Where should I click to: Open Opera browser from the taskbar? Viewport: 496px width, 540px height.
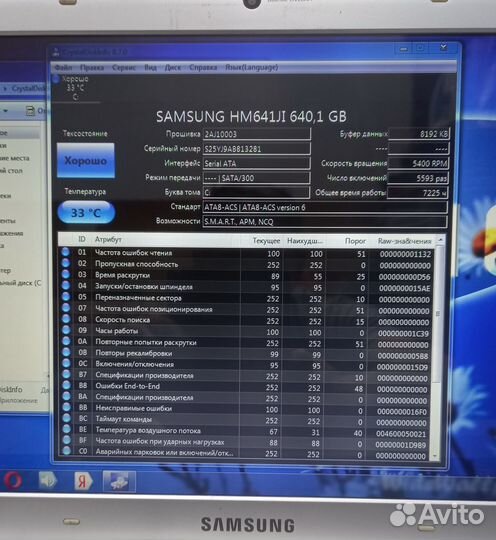point(14,480)
